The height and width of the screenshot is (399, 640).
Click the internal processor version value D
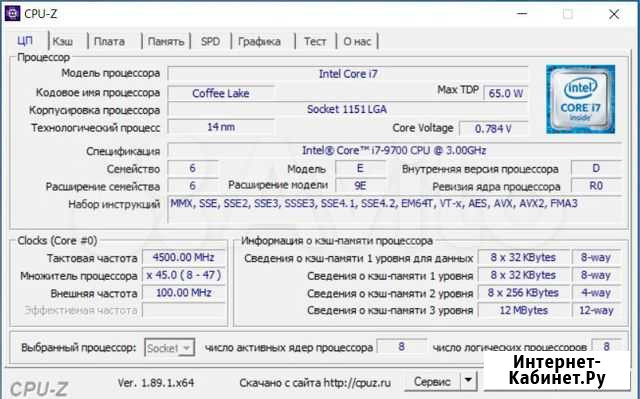point(596,168)
